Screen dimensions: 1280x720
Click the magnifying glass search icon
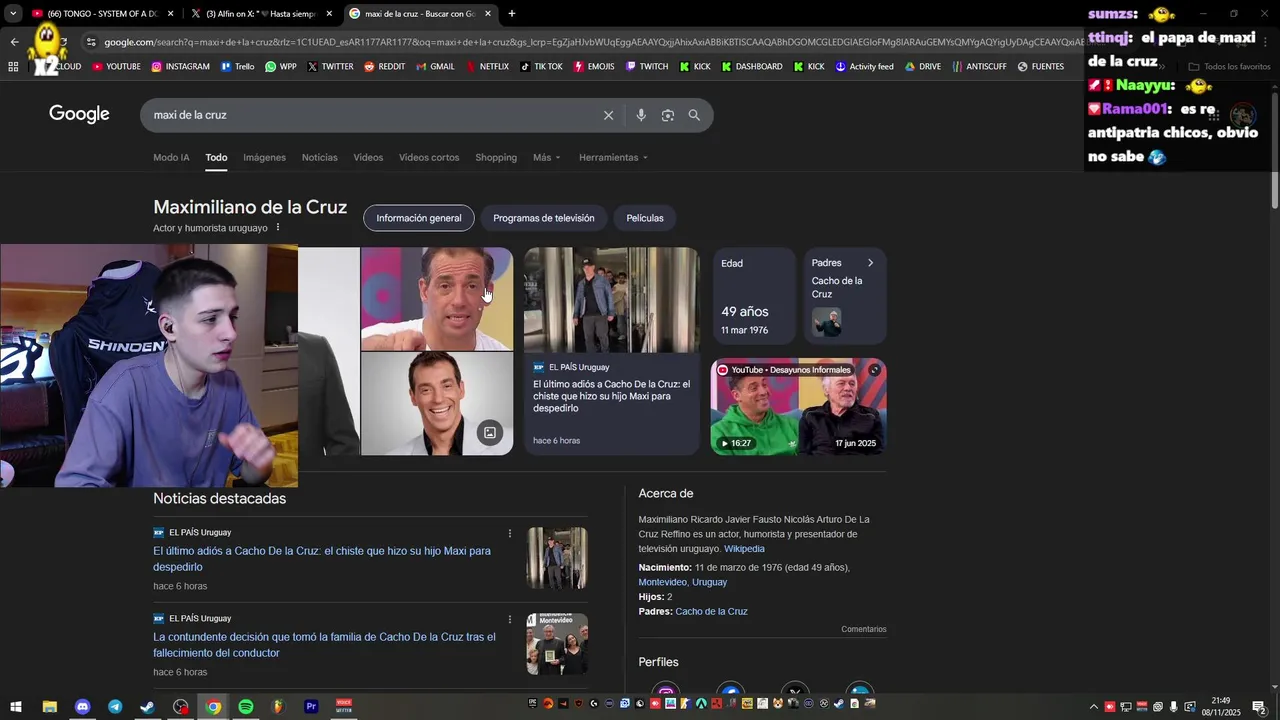pos(694,115)
